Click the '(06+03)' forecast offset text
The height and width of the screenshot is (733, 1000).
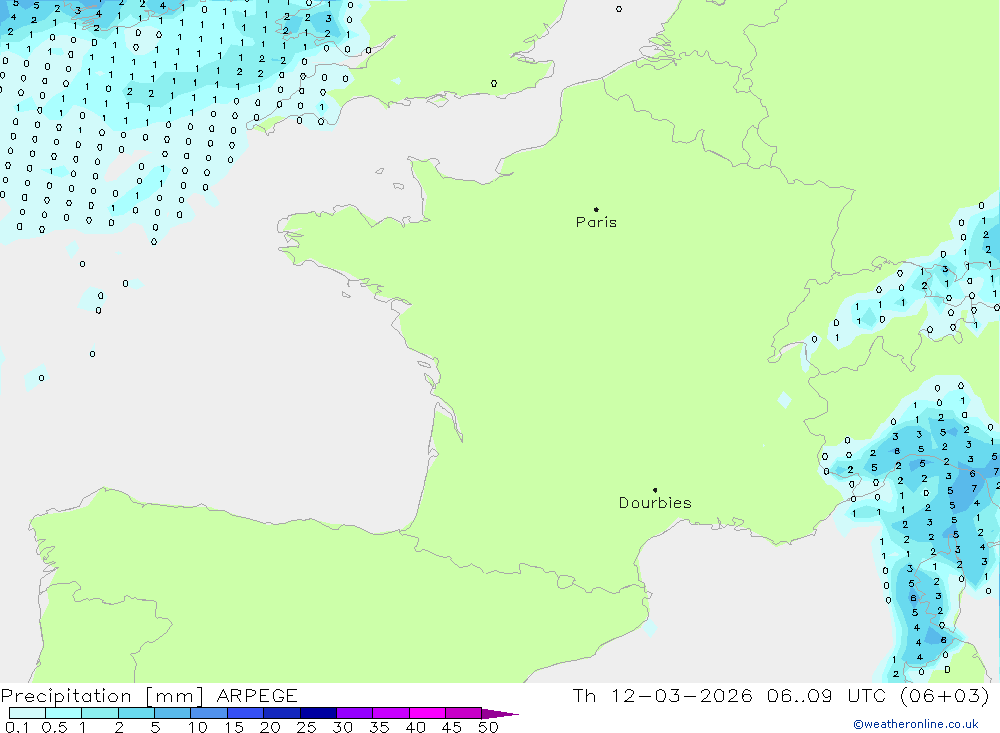point(945,695)
